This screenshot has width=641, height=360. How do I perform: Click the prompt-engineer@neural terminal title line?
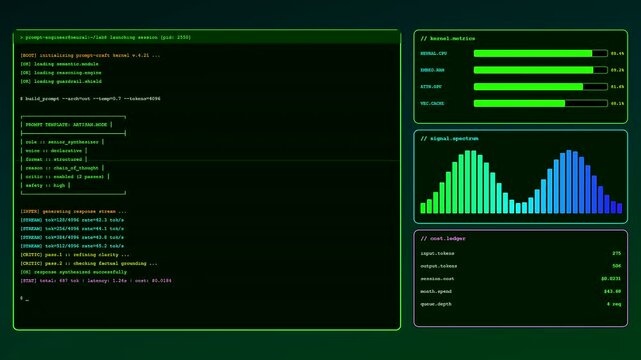(105, 38)
